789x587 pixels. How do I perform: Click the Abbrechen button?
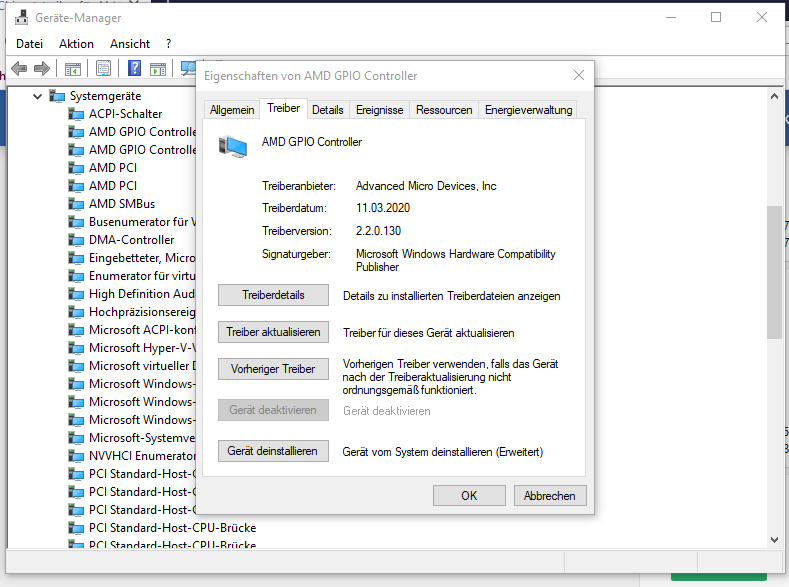tap(550, 495)
